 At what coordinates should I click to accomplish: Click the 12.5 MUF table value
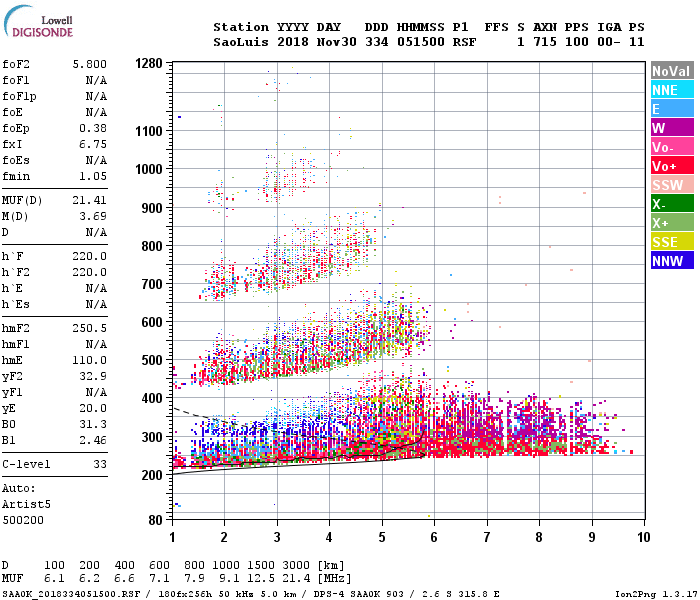click(x=261, y=579)
